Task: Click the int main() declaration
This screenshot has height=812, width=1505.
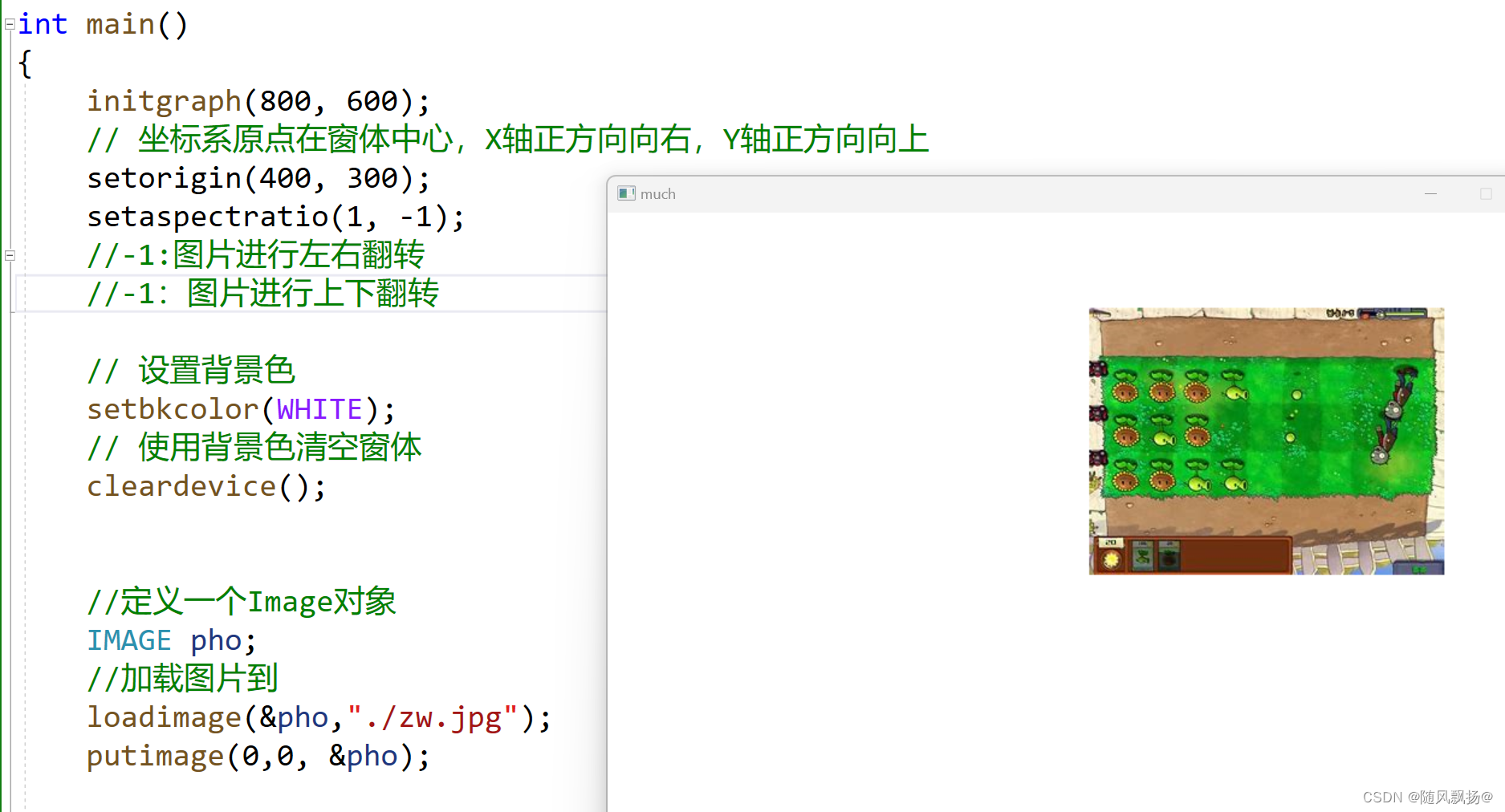Action: pyautogui.click(x=103, y=24)
